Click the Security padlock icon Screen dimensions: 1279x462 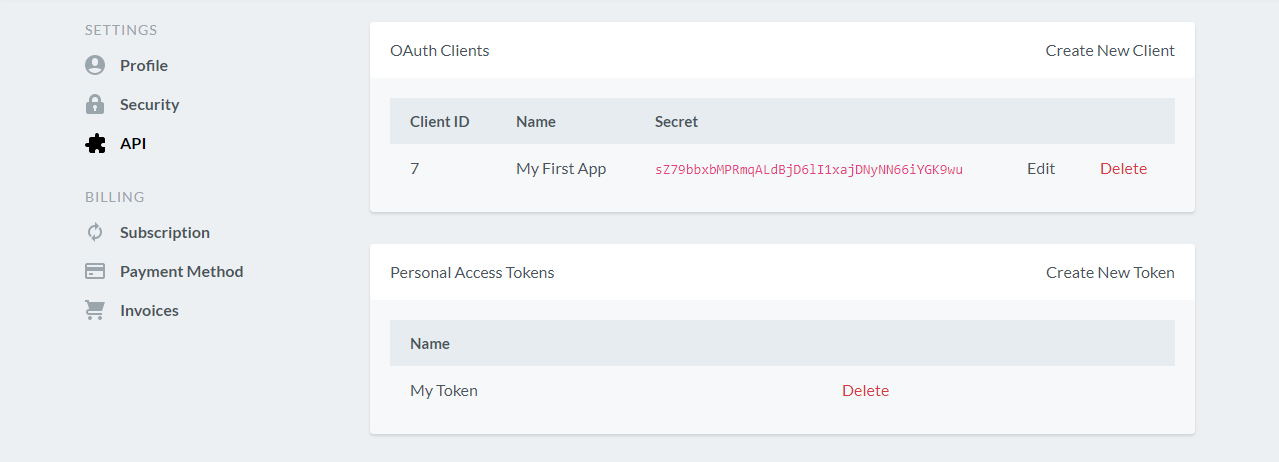[x=95, y=105]
